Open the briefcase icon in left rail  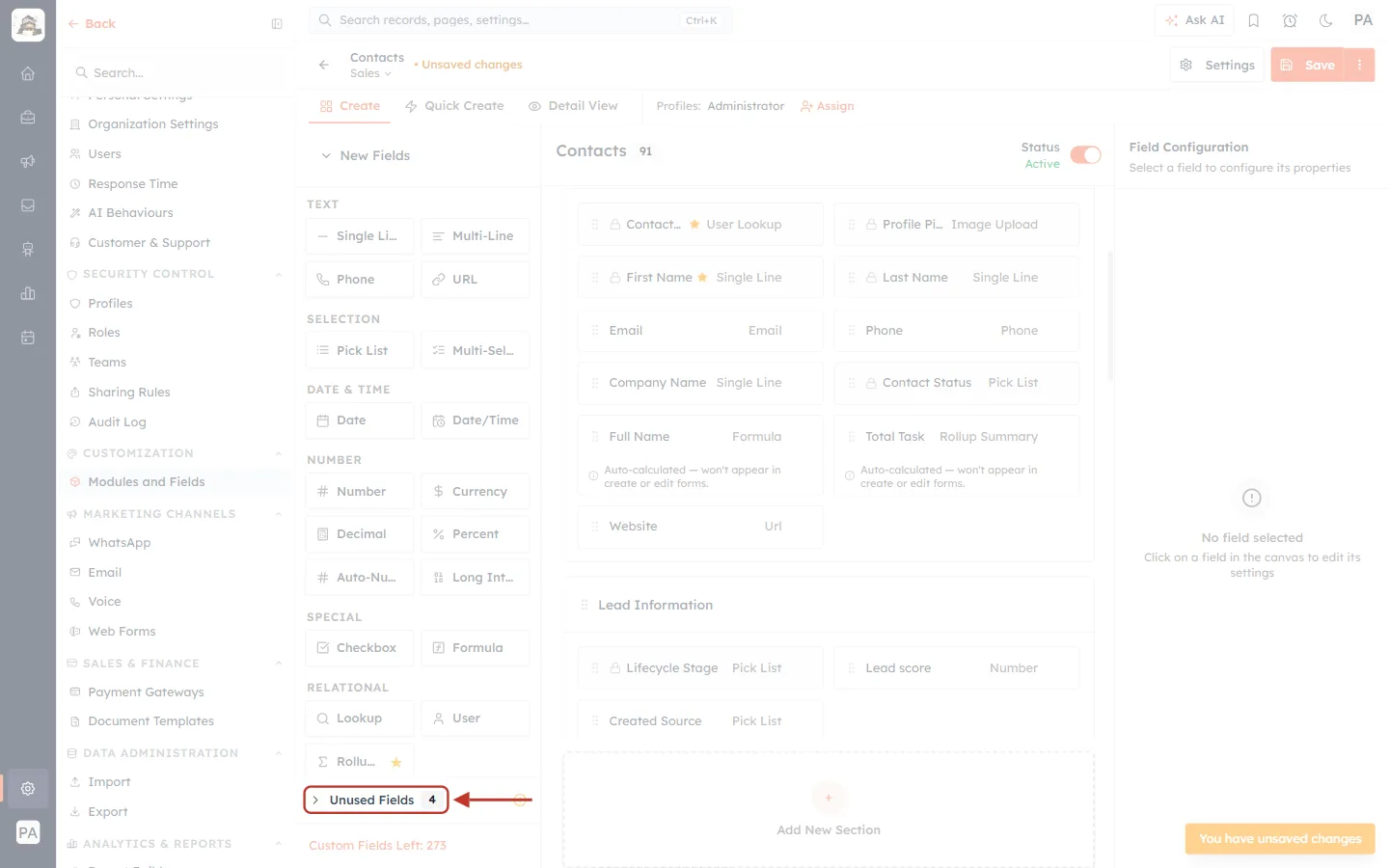click(28, 118)
